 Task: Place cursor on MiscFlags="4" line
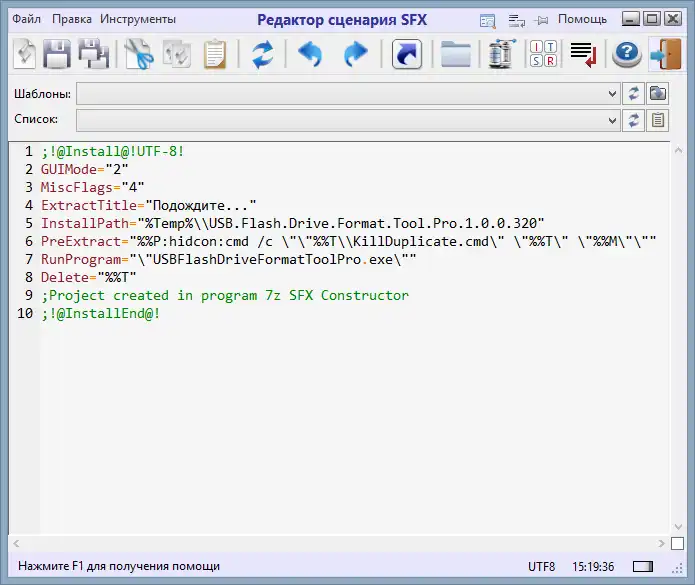92,187
